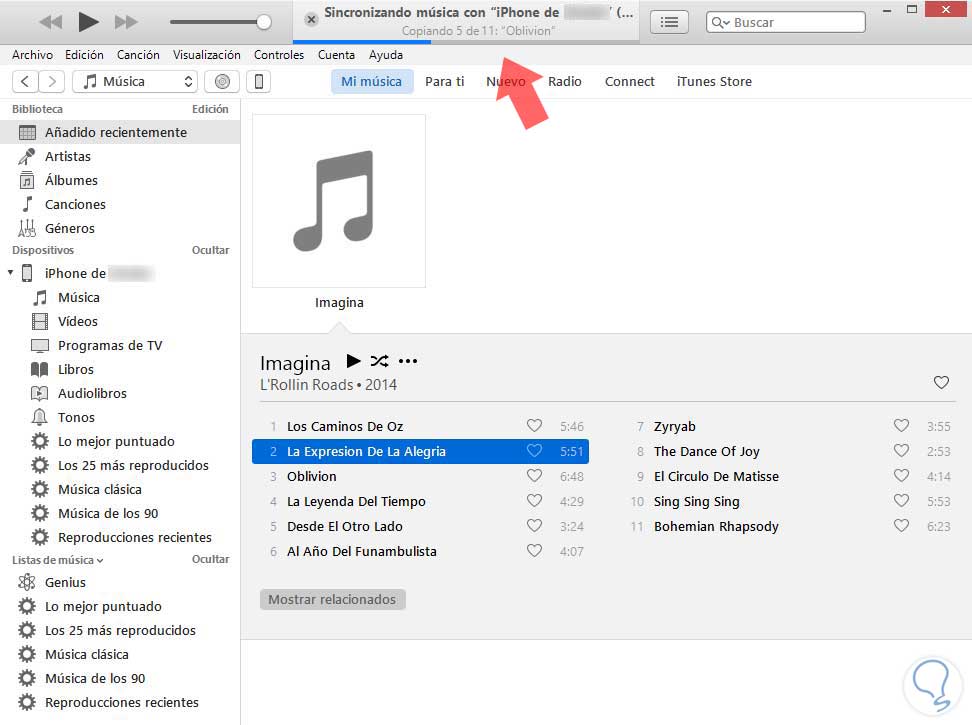Image resolution: width=972 pixels, height=725 pixels.
Task: Click the Mostrar relacionados button
Action: [x=332, y=599]
